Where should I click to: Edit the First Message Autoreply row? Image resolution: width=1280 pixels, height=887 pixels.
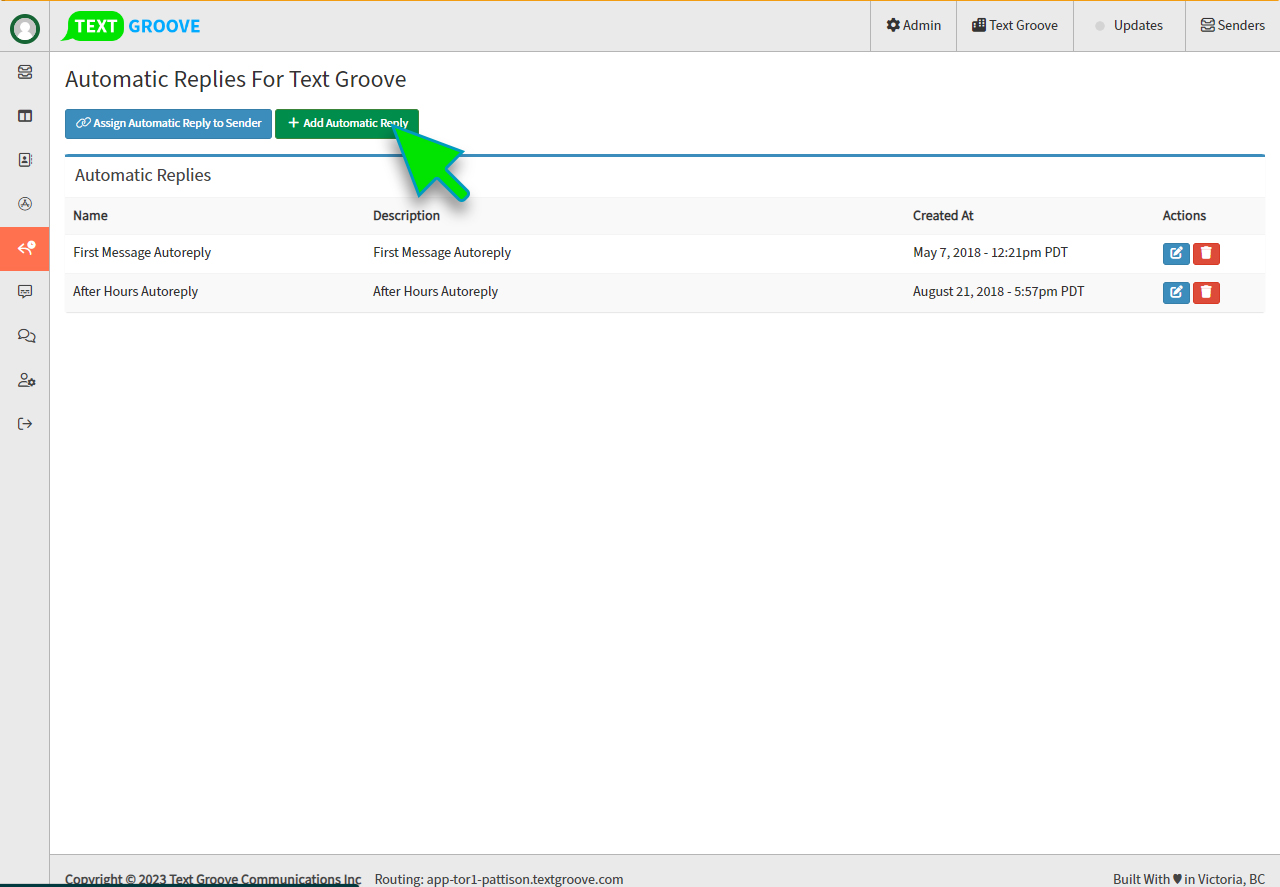[1176, 253]
